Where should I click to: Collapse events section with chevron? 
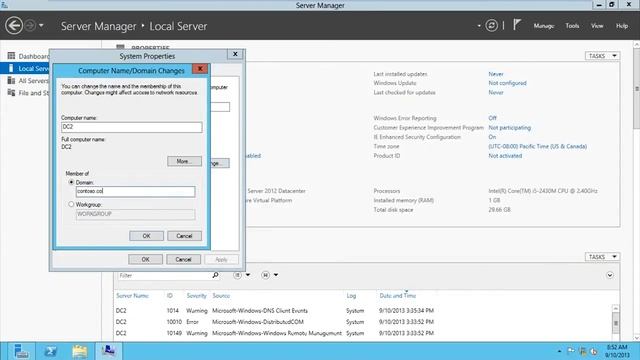coord(610,275)
